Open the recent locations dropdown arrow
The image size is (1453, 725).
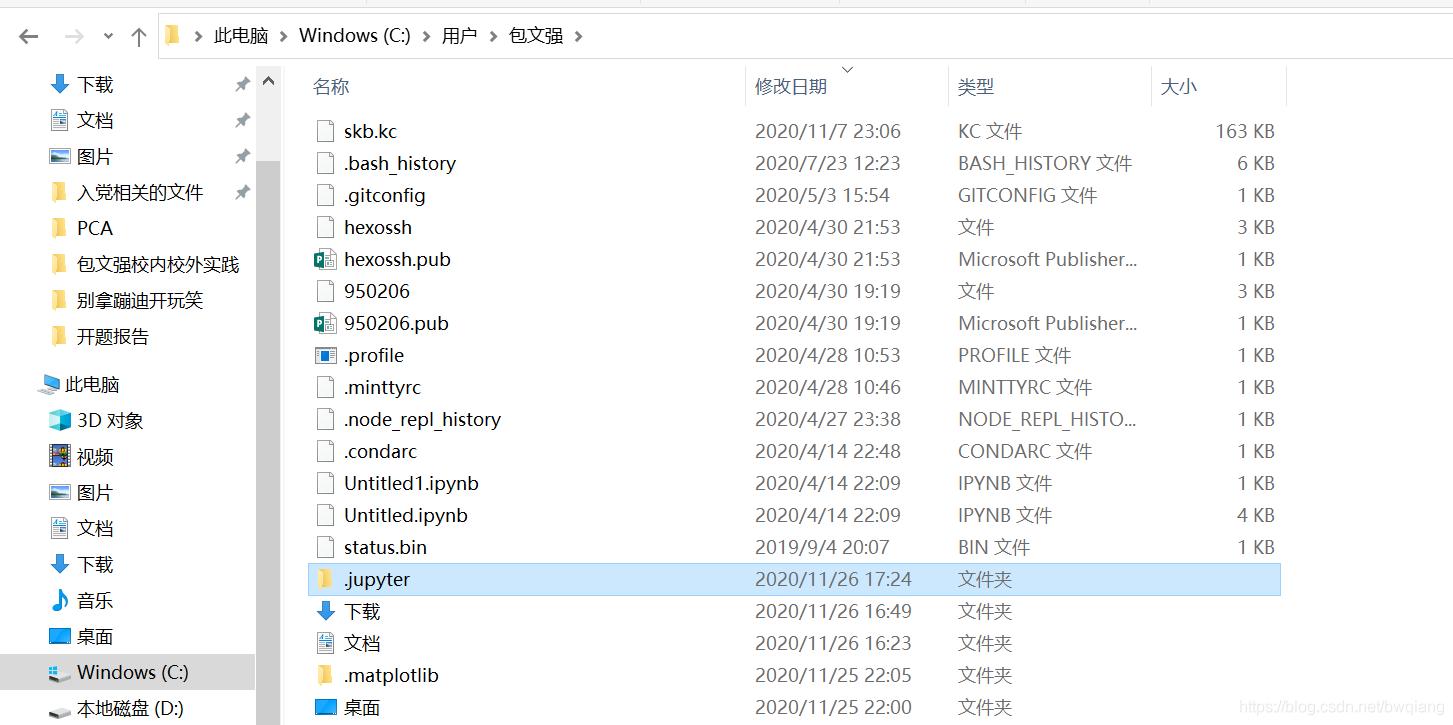coord(108,37)
